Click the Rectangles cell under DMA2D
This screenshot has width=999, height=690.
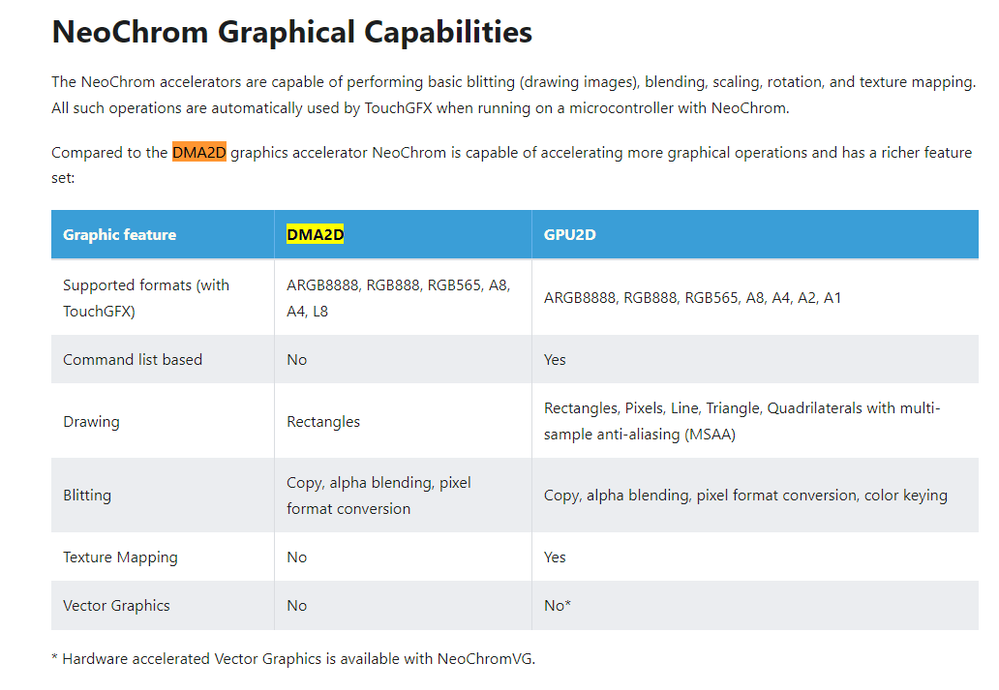[x=323, y=422]
